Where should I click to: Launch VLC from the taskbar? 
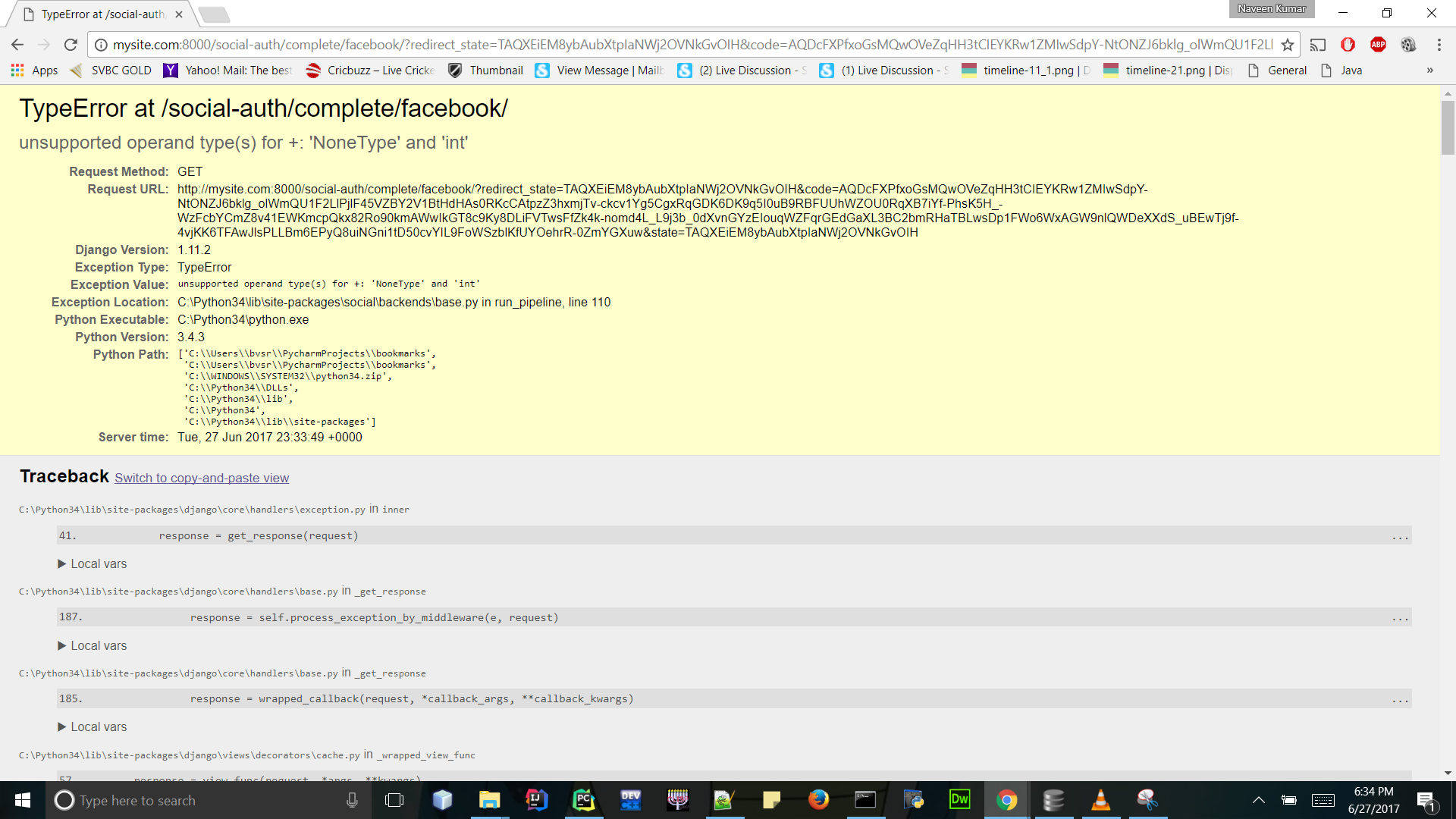(1100, 800)
